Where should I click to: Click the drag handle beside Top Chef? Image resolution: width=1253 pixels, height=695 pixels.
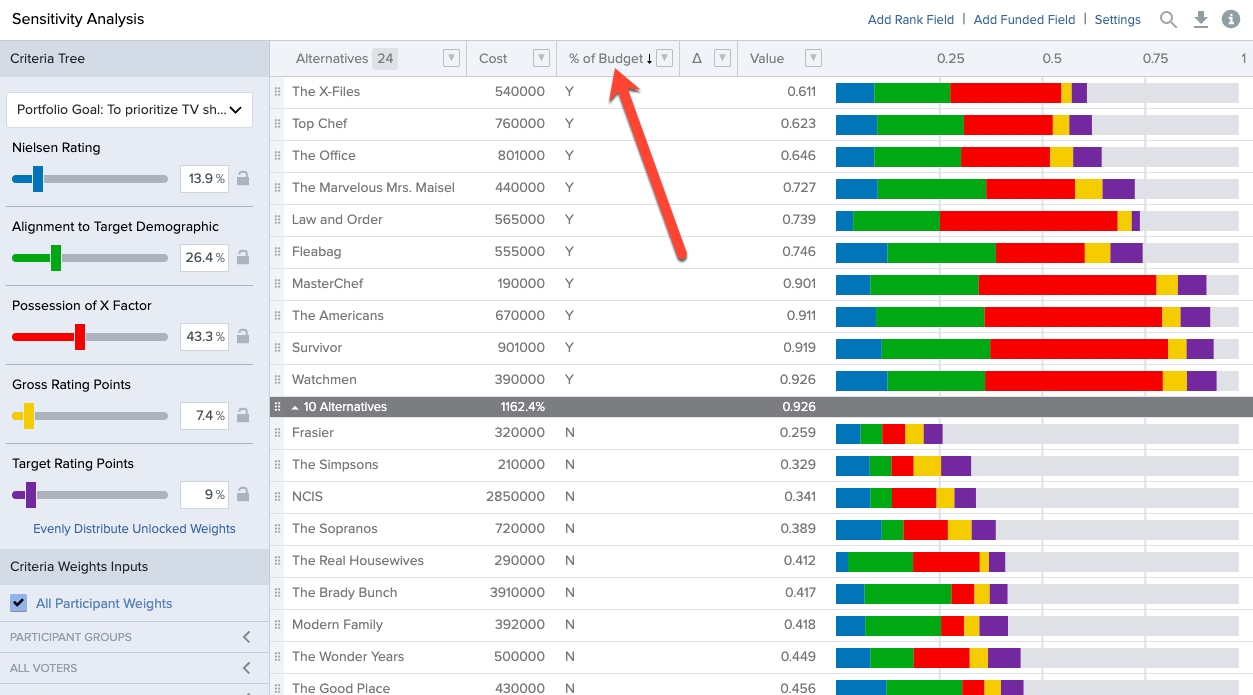pyautogui.click(x=277, y=123)
